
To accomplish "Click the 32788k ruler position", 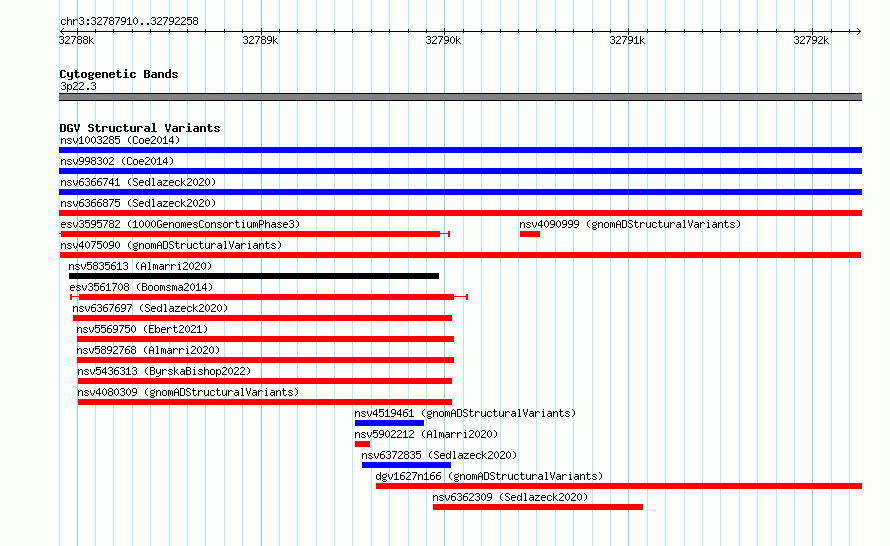I will (77, 40).
